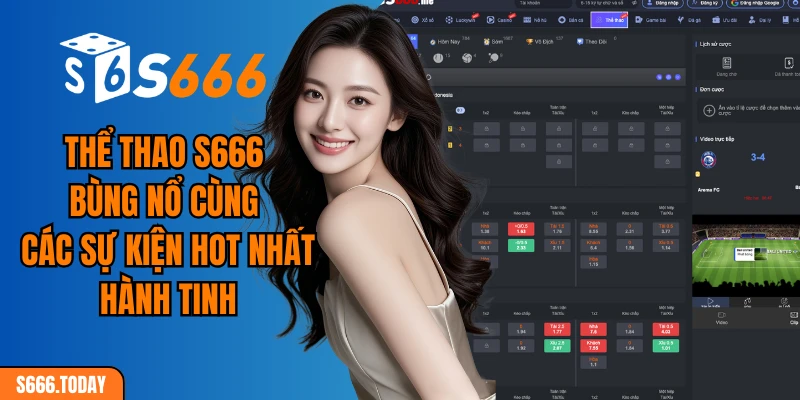Switch to the Theo Dõi tab
Viewport: 800px width, 400px height.
[592, 41]
